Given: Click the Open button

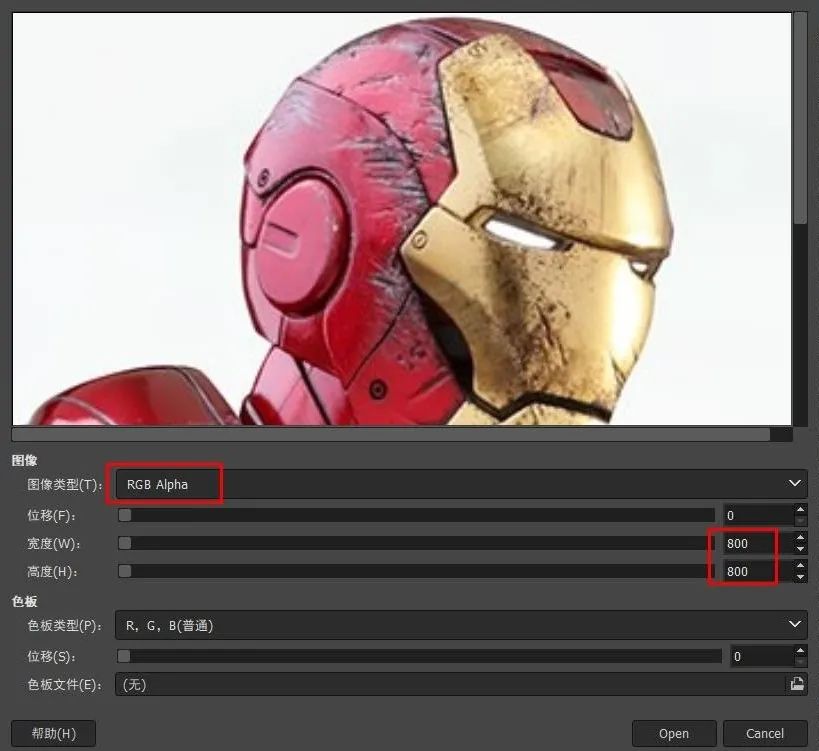Looking at the screenshot, I should click(x=674, y=733).
